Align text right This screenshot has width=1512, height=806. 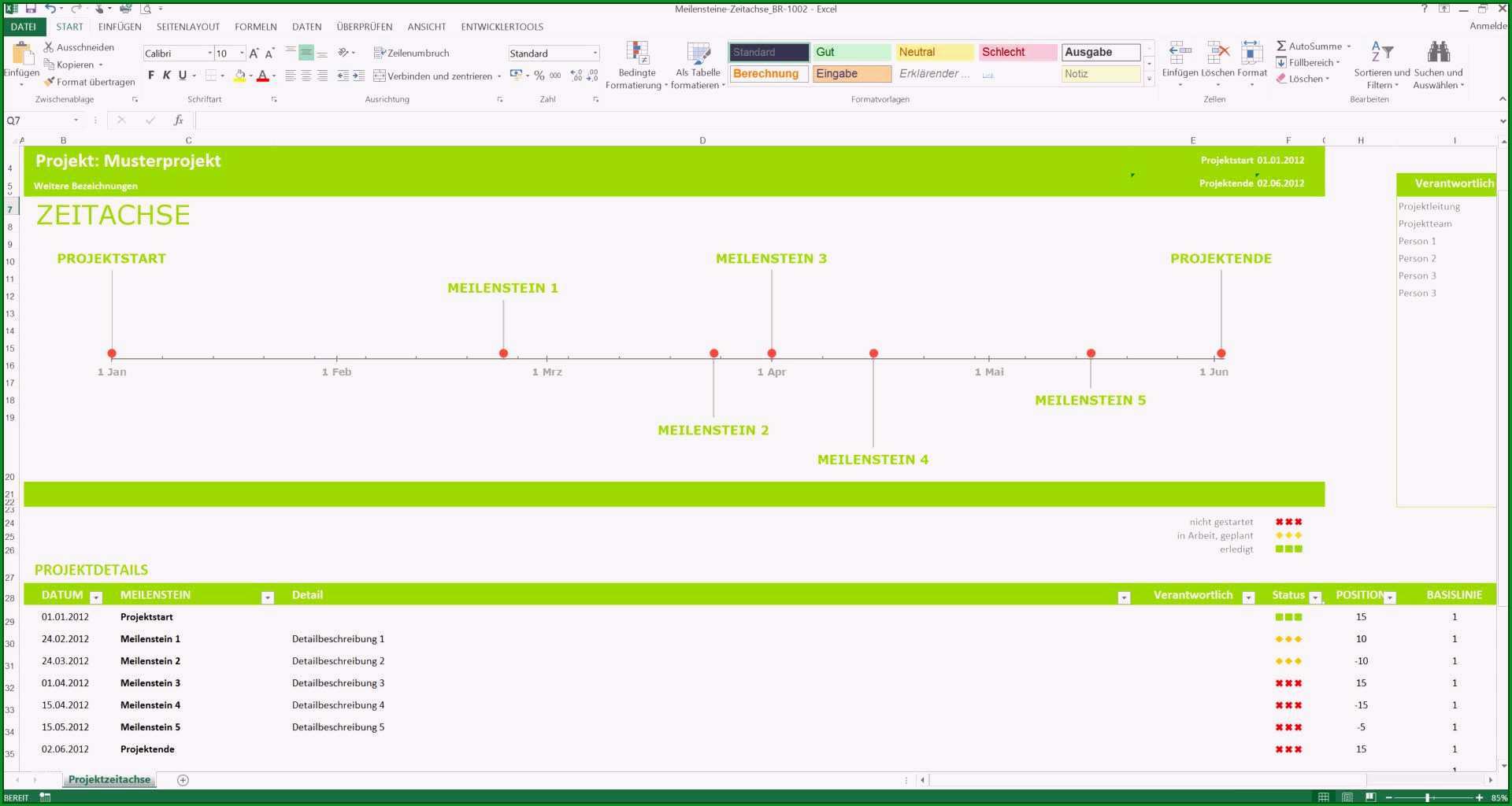point(322,76)
